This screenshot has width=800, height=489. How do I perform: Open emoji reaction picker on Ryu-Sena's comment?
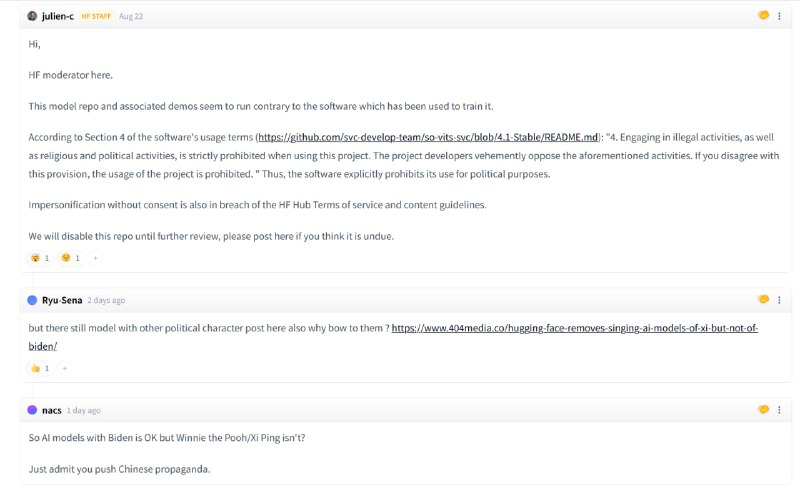(763, 299)
